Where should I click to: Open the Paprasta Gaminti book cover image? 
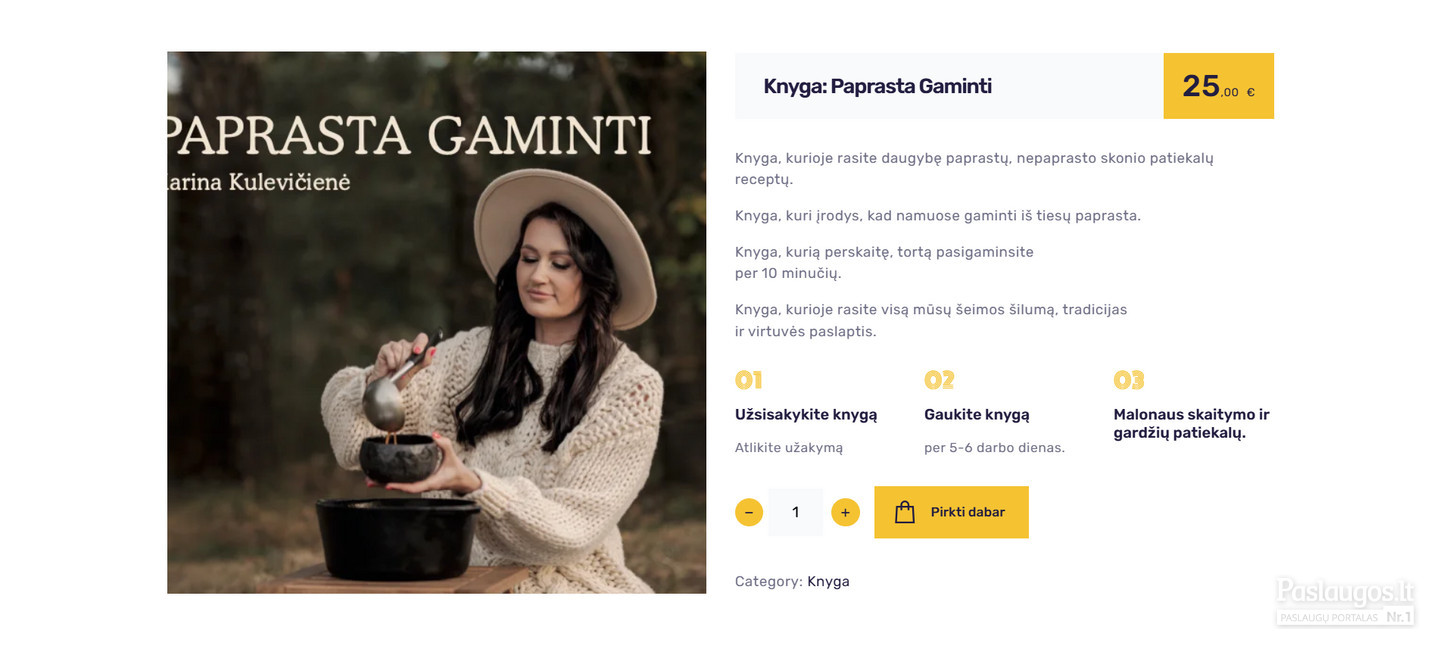(x=436, y=322)
